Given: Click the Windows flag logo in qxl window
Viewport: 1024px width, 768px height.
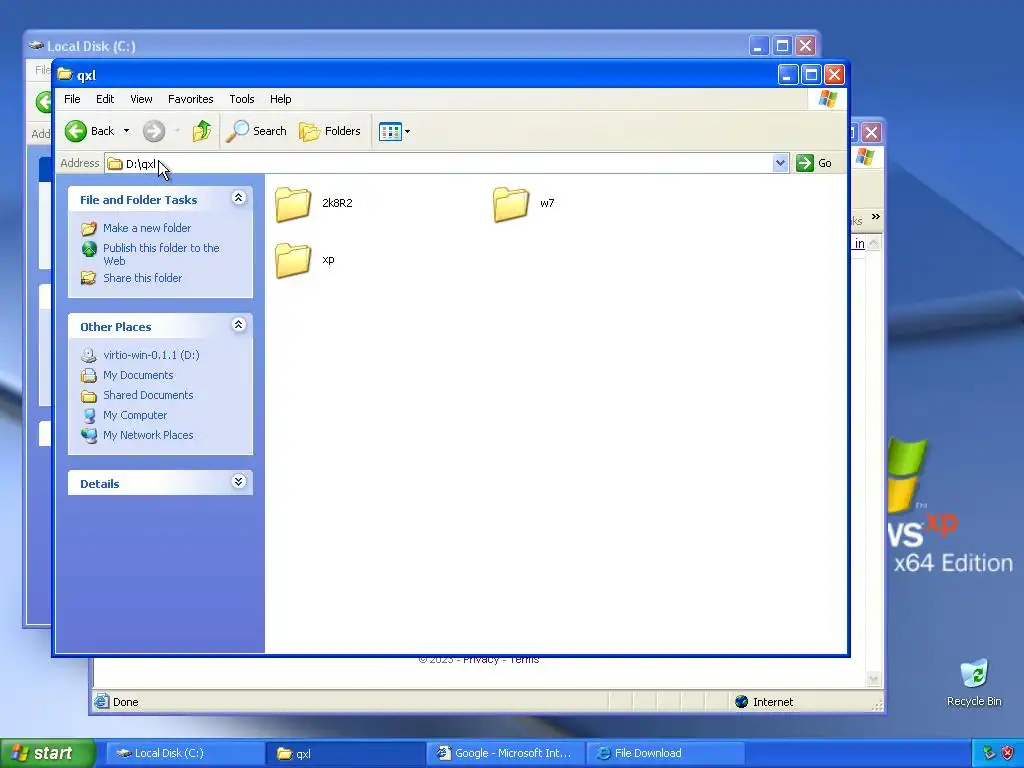Looking at the screenshot, I should (x=827, y=99).
